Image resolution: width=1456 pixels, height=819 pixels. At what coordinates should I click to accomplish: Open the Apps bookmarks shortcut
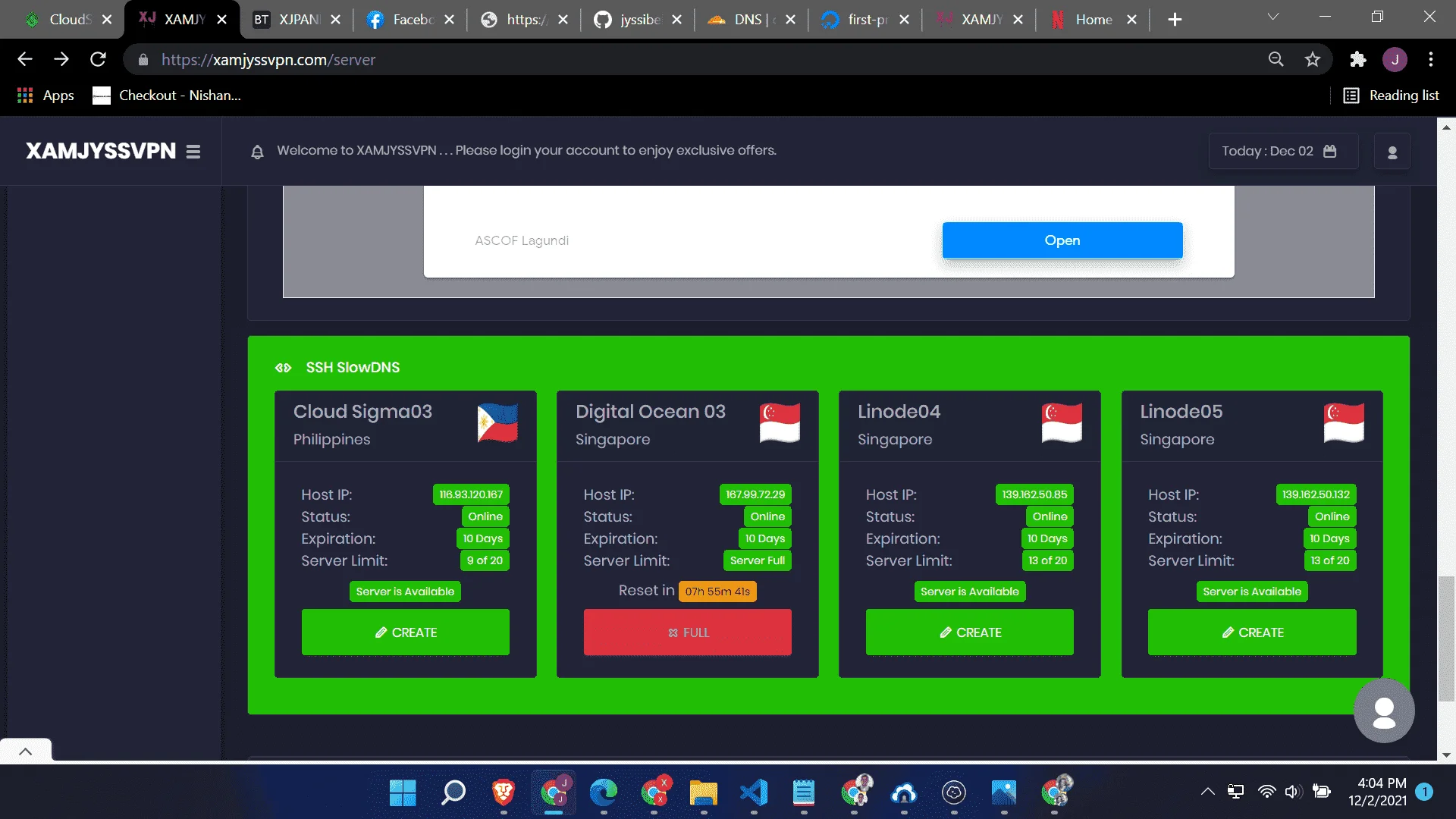pyautogui.click(x=45, y=96)
